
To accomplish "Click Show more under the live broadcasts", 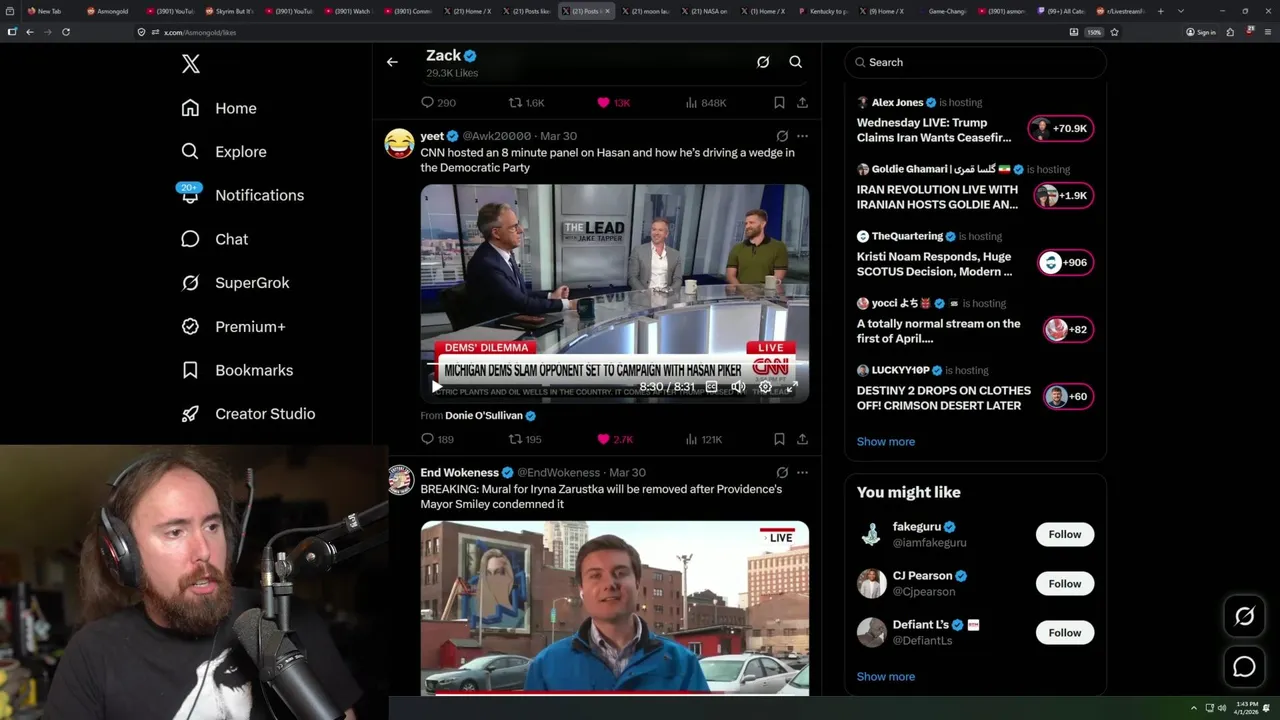I will click(x=885, y=441).
